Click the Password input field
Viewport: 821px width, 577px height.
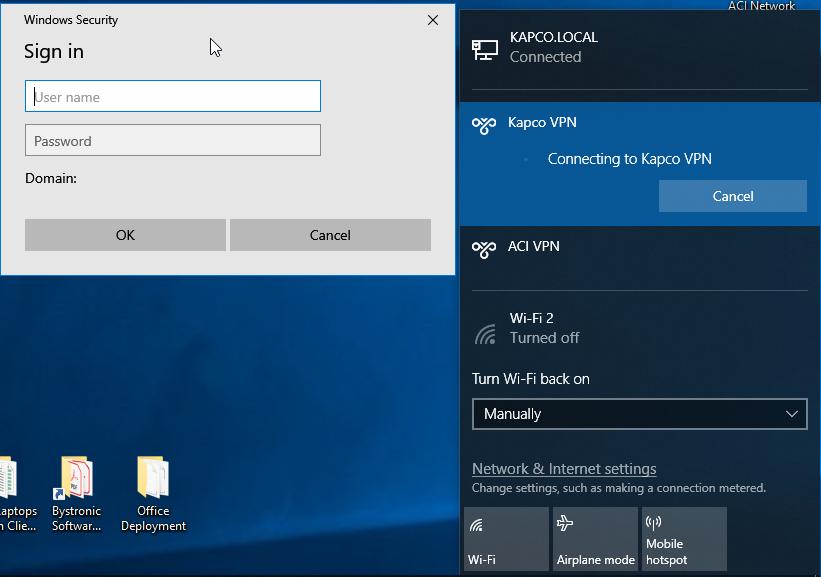click(x=173, y=140)
